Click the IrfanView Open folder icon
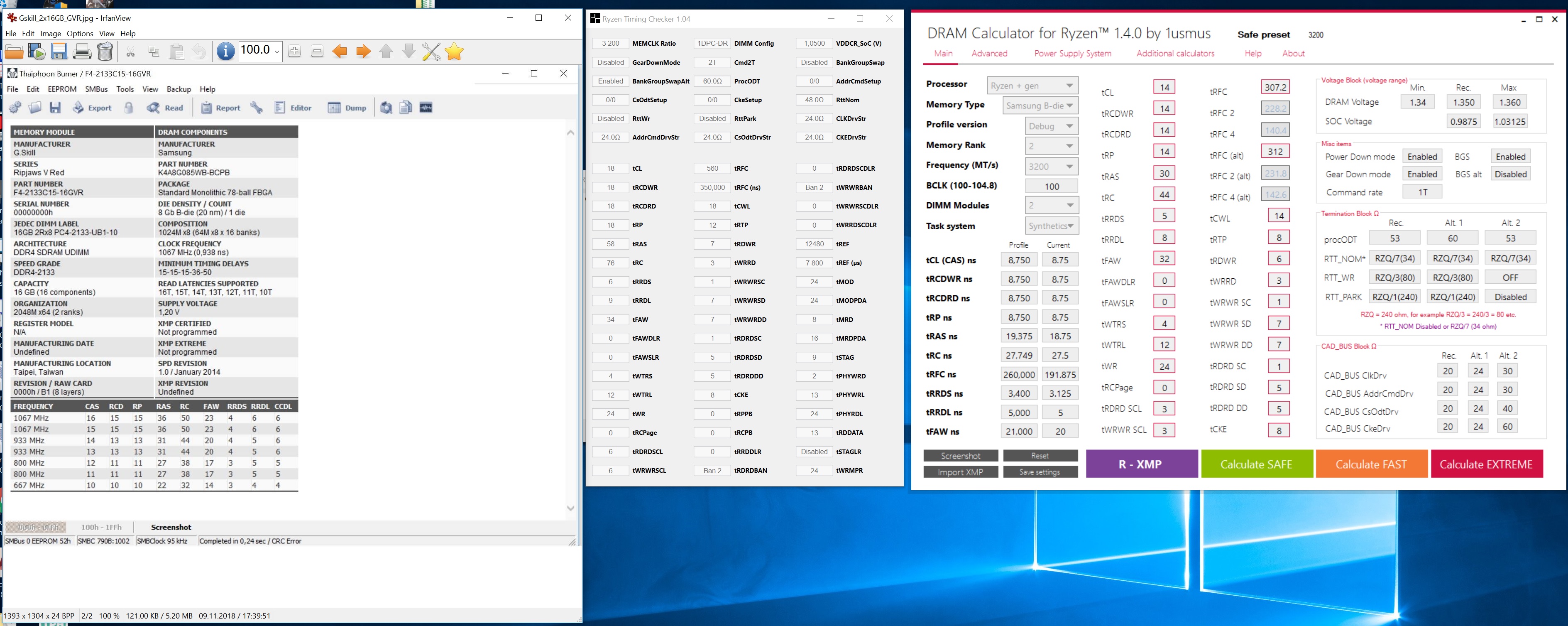Image resolution: width=1568 pixels, height=626 pixels. [14, 52]
